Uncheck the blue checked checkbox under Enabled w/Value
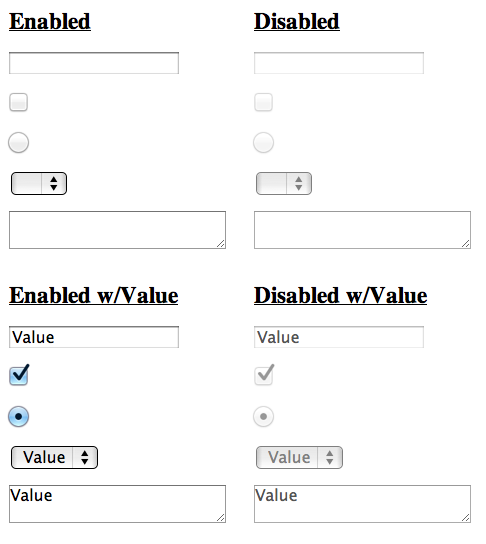486x544 pixels. 19,375
